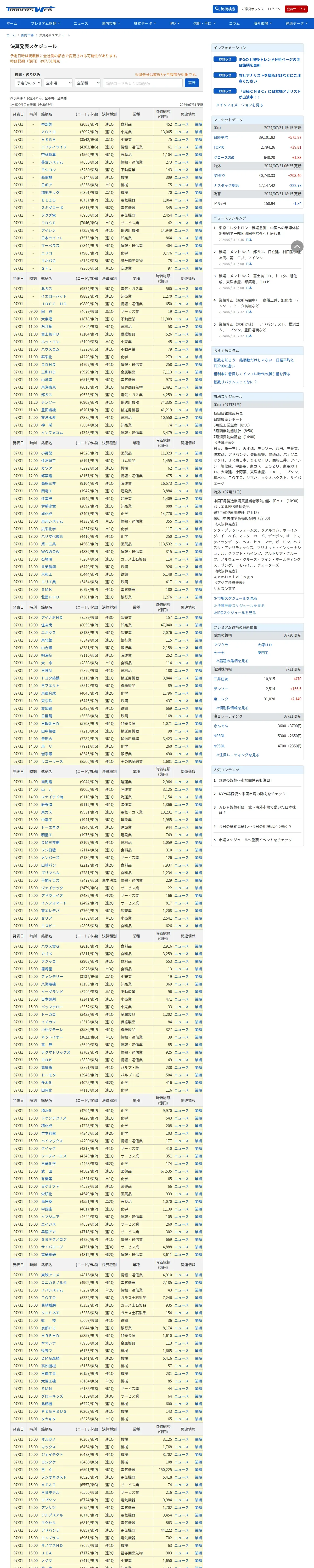This screenshot has width=314, height=1568.
Task: Select the ホーム navigation item
Action: coord(12,23)
